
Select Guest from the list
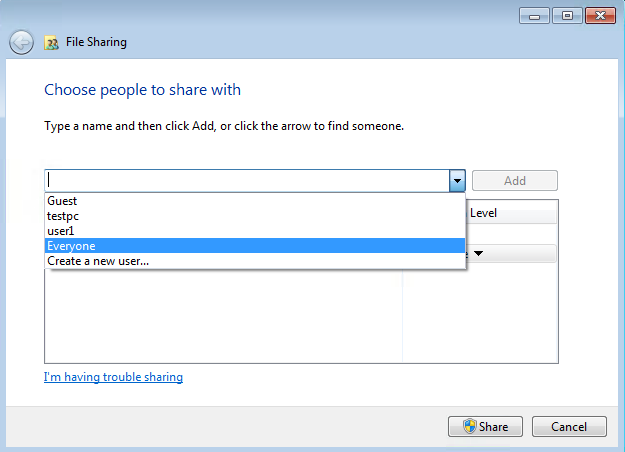click(x=255, y=201)
